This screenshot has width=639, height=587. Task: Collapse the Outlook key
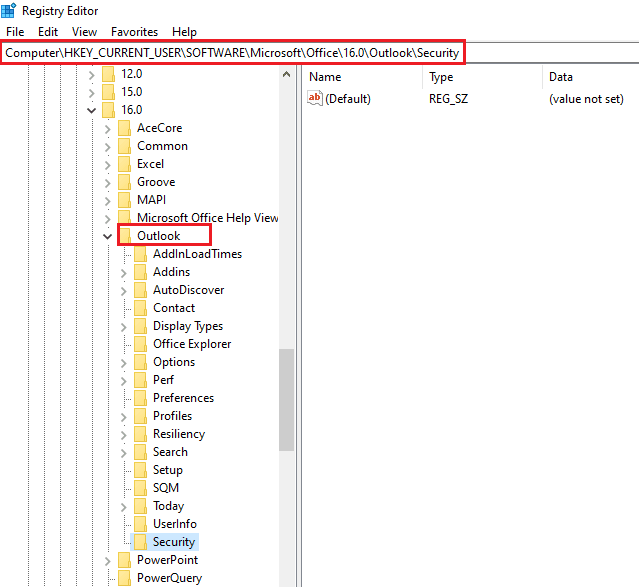pyautogui.click(x=108, y=236)
